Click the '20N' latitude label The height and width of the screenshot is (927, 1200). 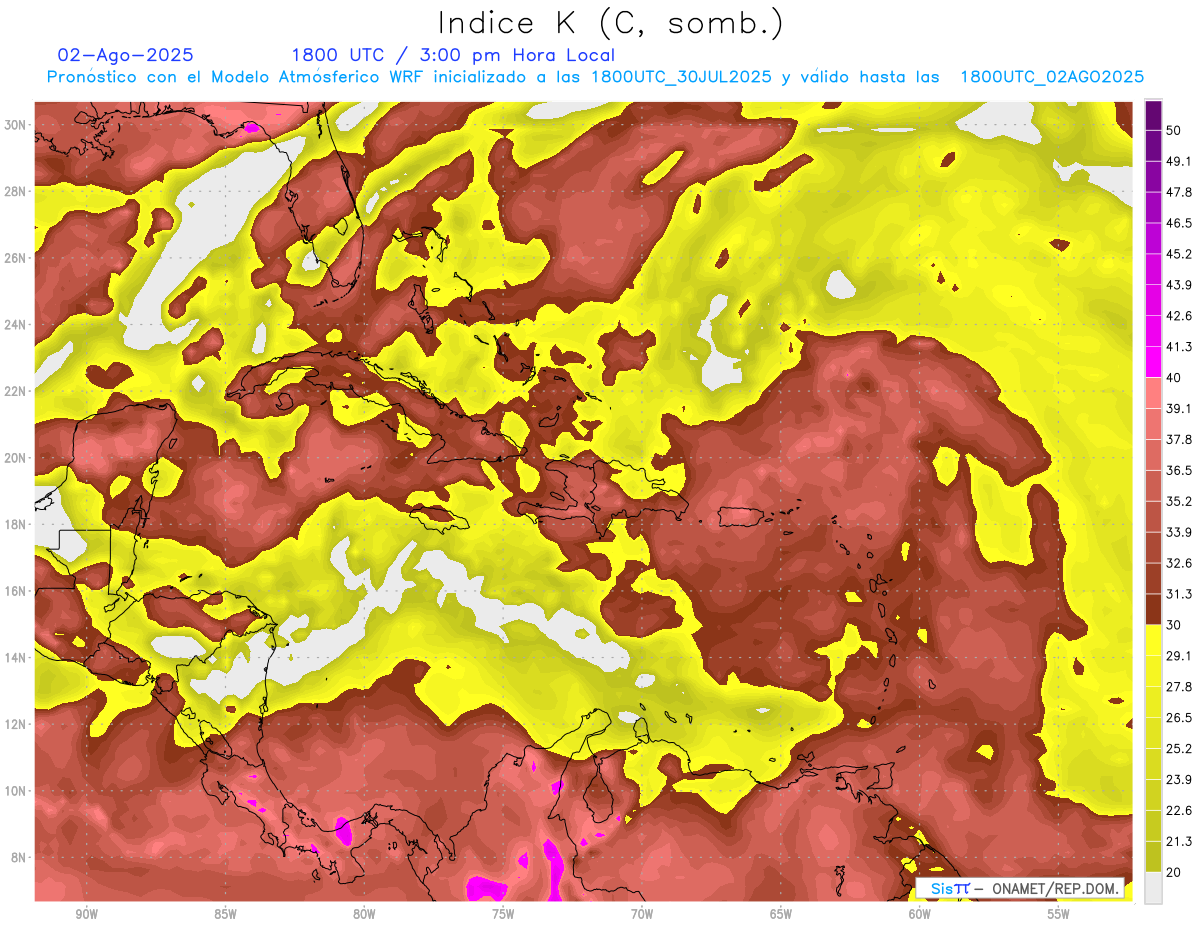(16, 458)
